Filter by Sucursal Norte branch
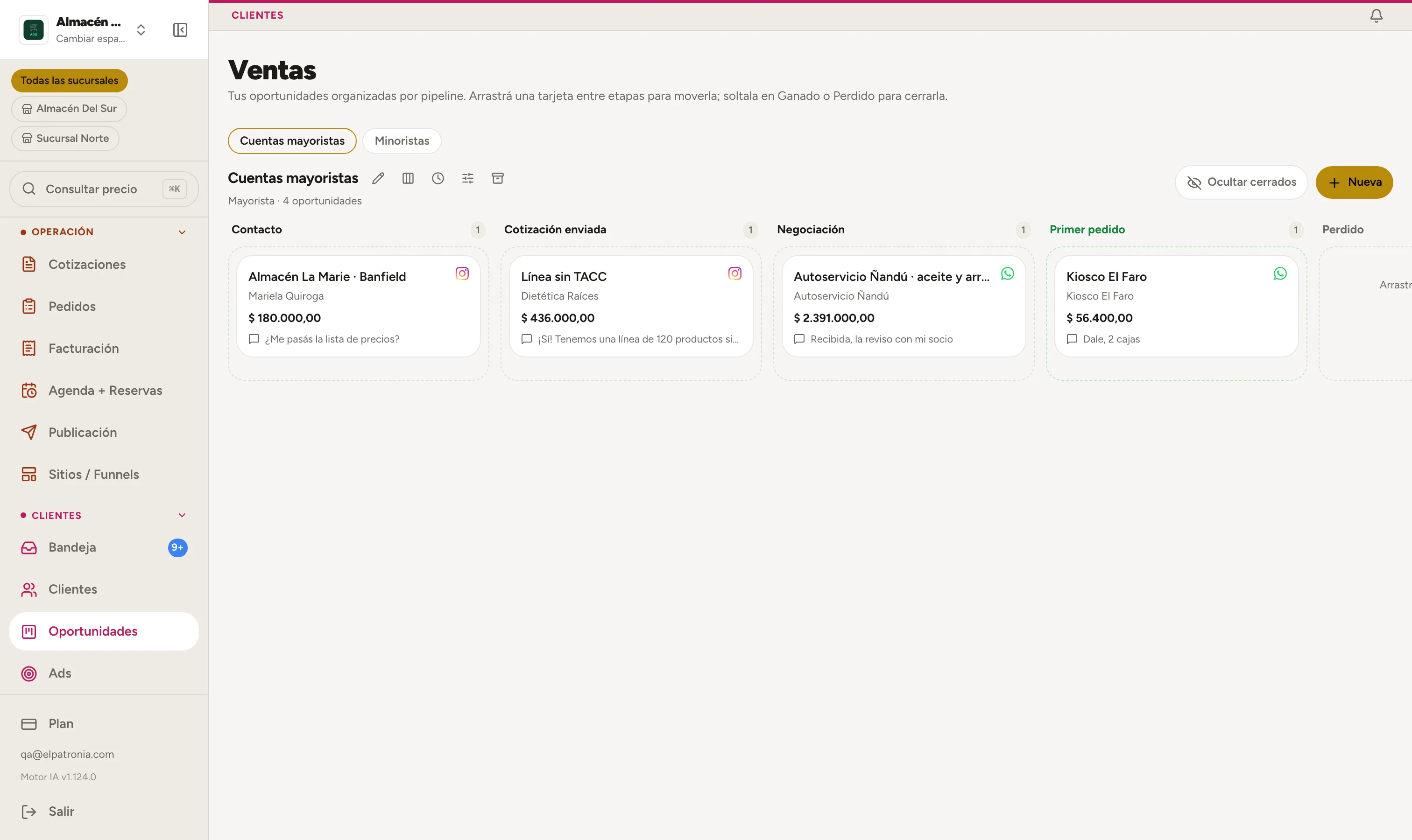 click(x=65, y=139)
